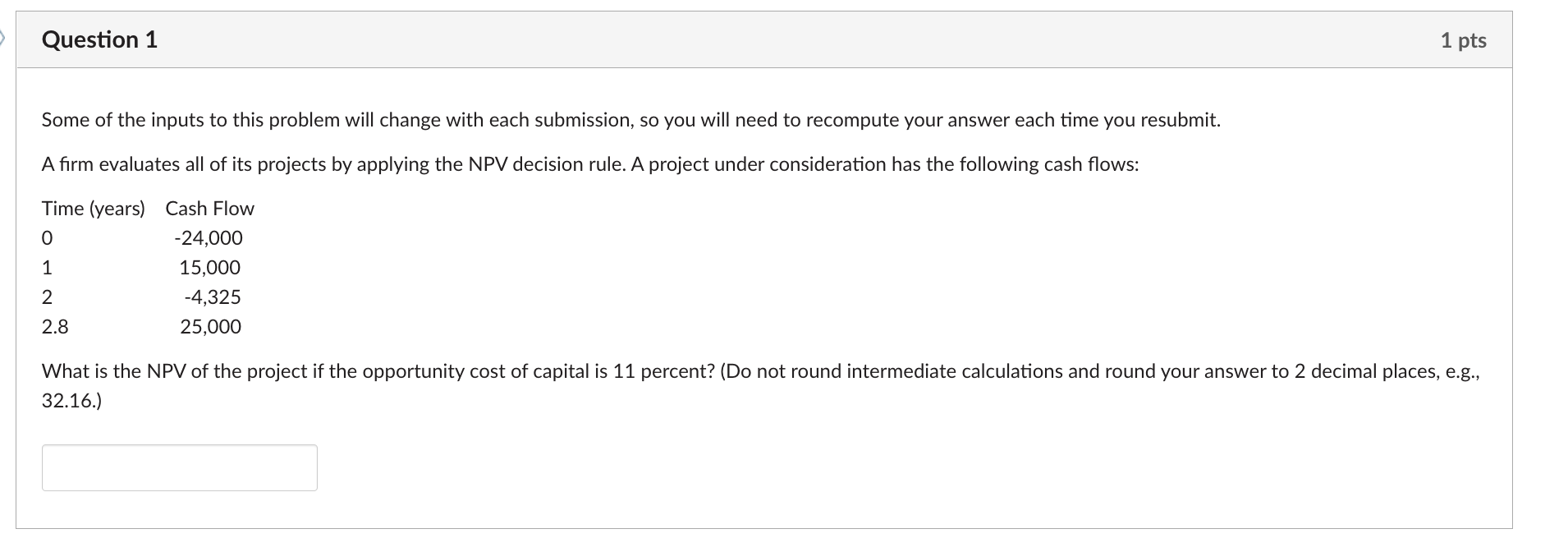Image resolution: width=1568 pixels, height=552 pixels.
Task: Select the 15,000 cash flow value
Action: [x=210, y=267]
